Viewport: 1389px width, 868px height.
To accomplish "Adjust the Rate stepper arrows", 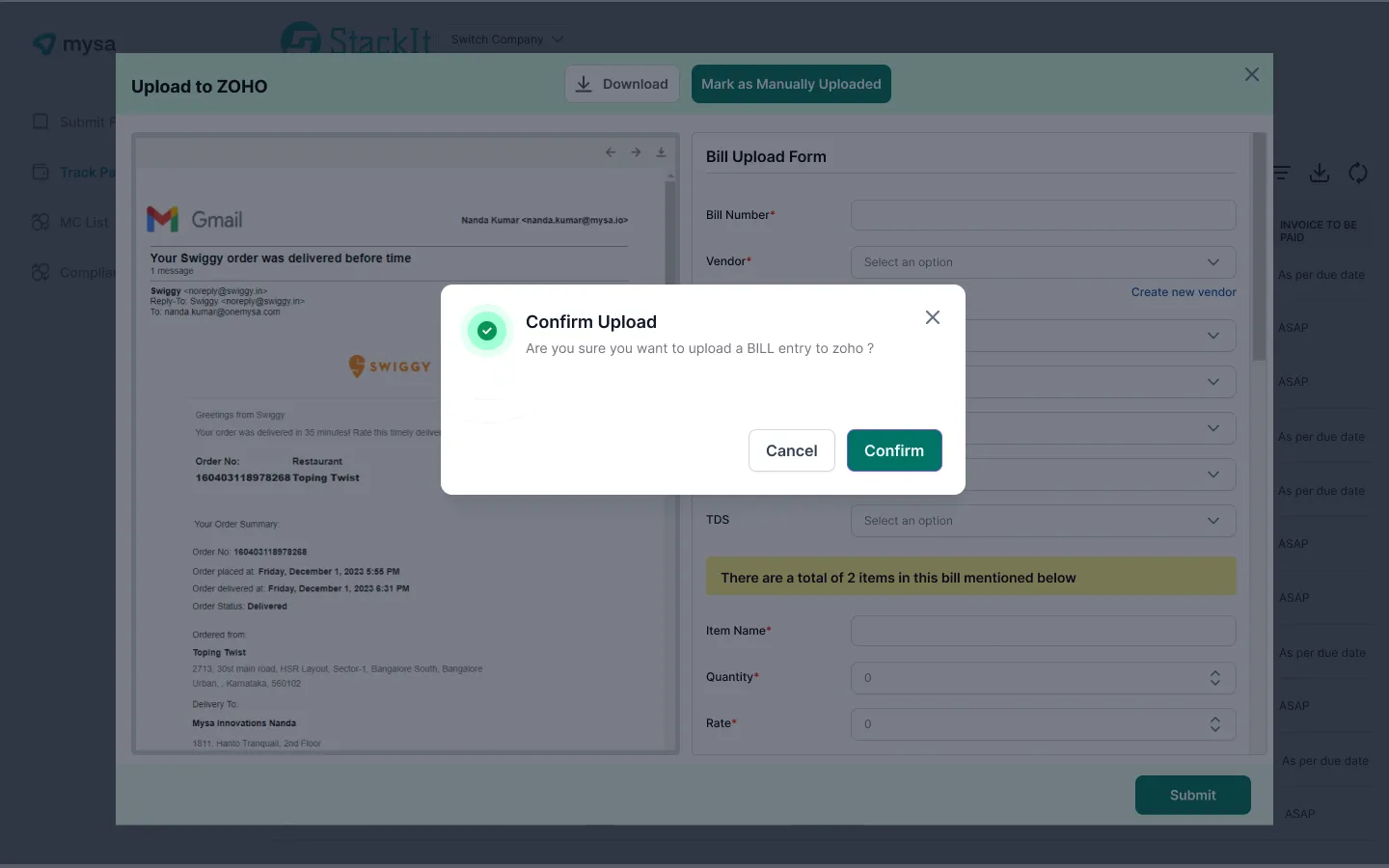I will click(1215, 724).
